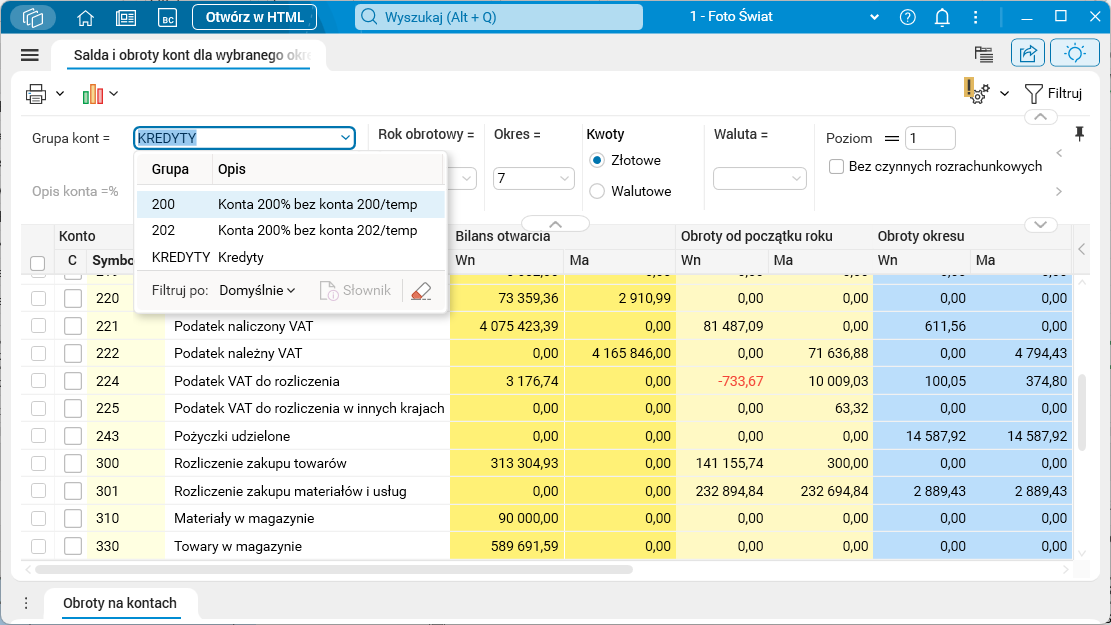Toggle the lightbulb hints icon
The width and height of the screenshot is (1111, 625).
pos(1075,54)
